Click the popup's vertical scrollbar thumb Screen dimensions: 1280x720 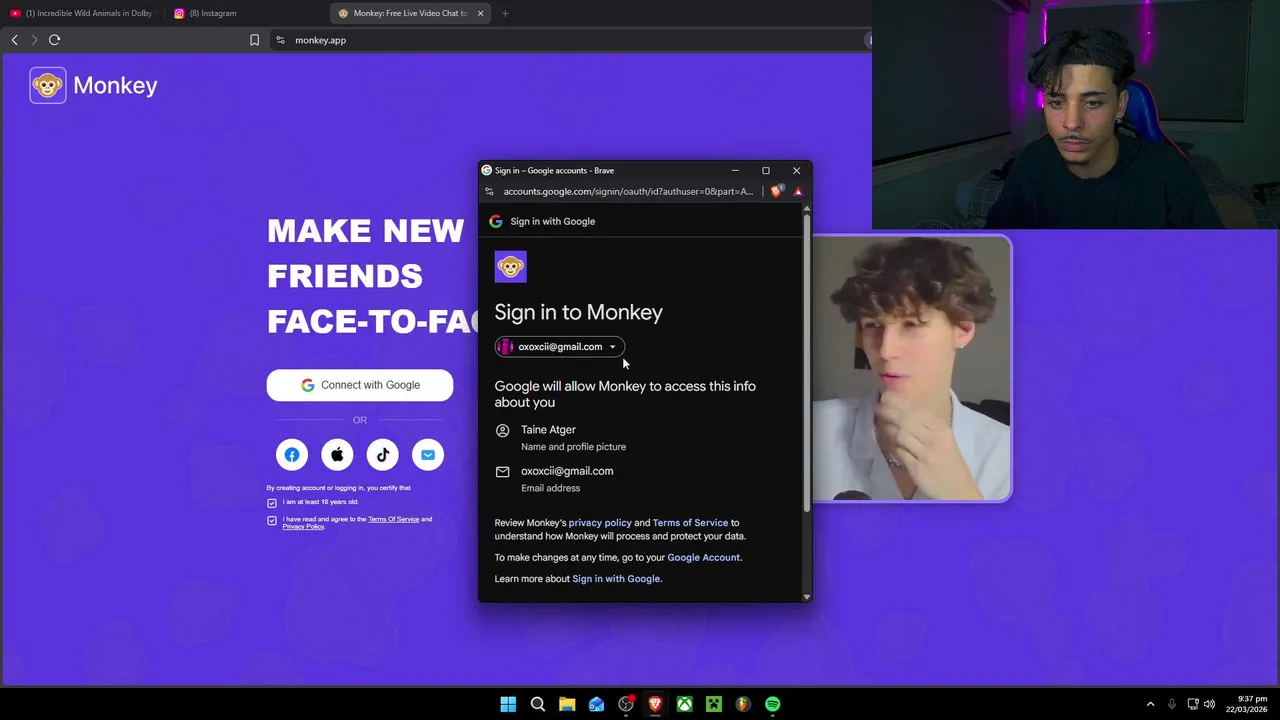coord(806,363)
